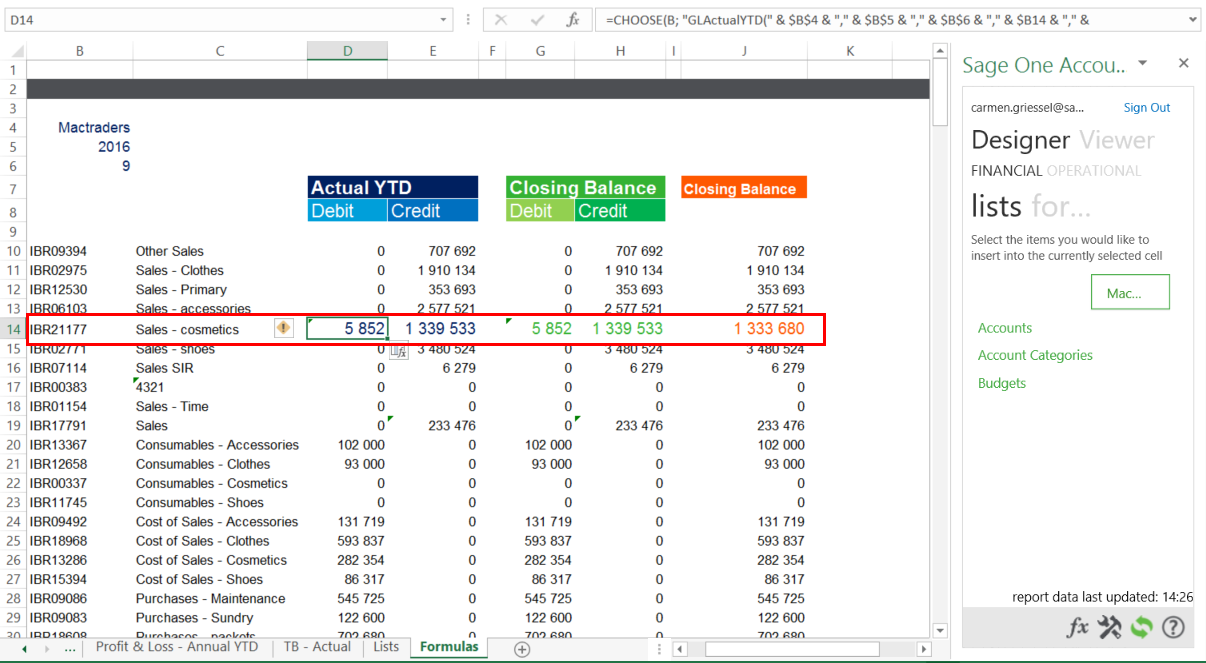Open the Sage One pane options dropdown arrow
Viewport: 1206px width, 663px height.
coord(1143,63)
